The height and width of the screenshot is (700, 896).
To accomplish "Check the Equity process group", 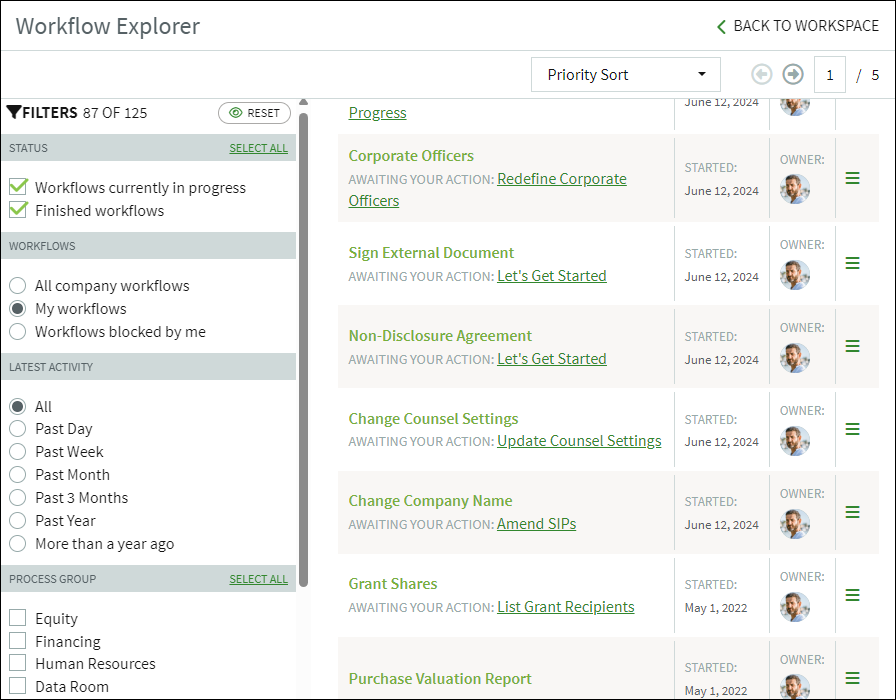I will (x=18, y=618).
